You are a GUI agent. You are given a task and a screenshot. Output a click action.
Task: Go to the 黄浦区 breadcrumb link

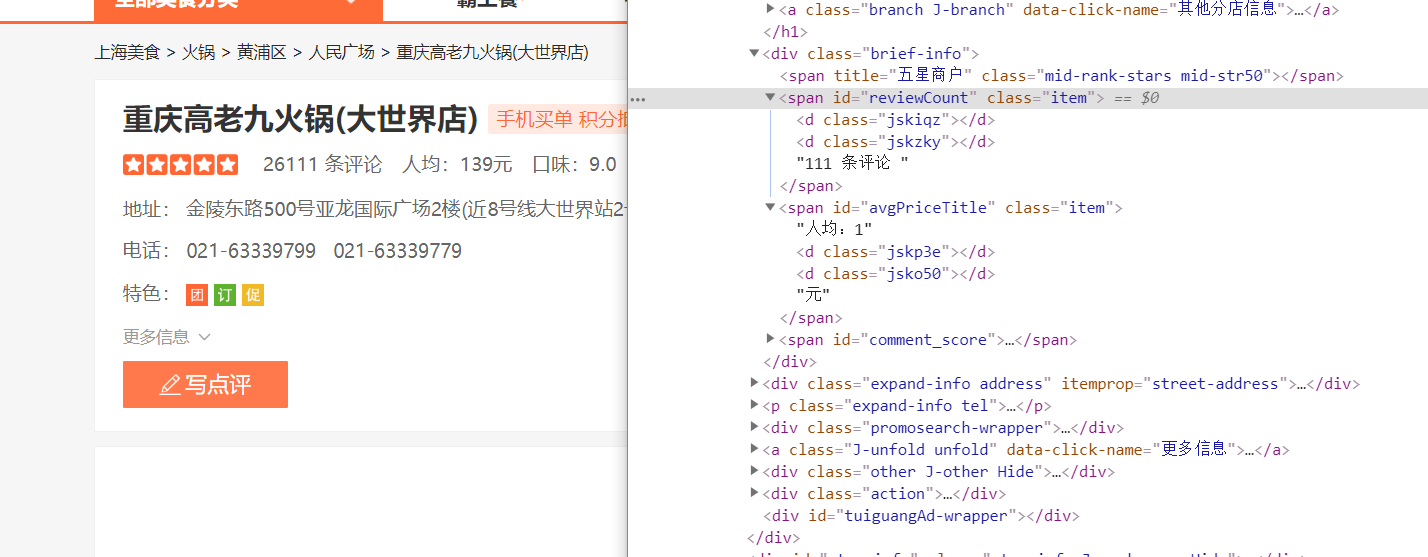click(262, 52)
